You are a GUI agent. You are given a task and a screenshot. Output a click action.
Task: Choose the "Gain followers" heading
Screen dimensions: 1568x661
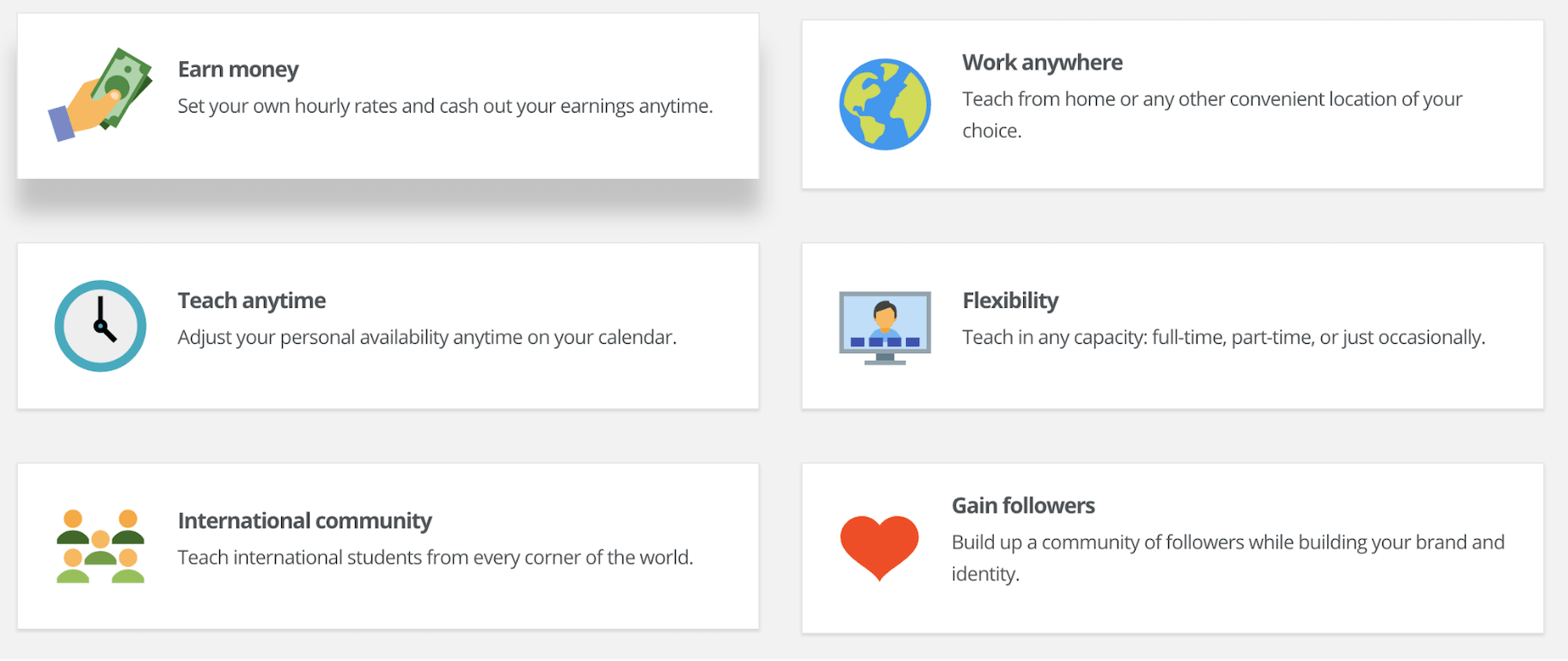[x=1023, y=505]
